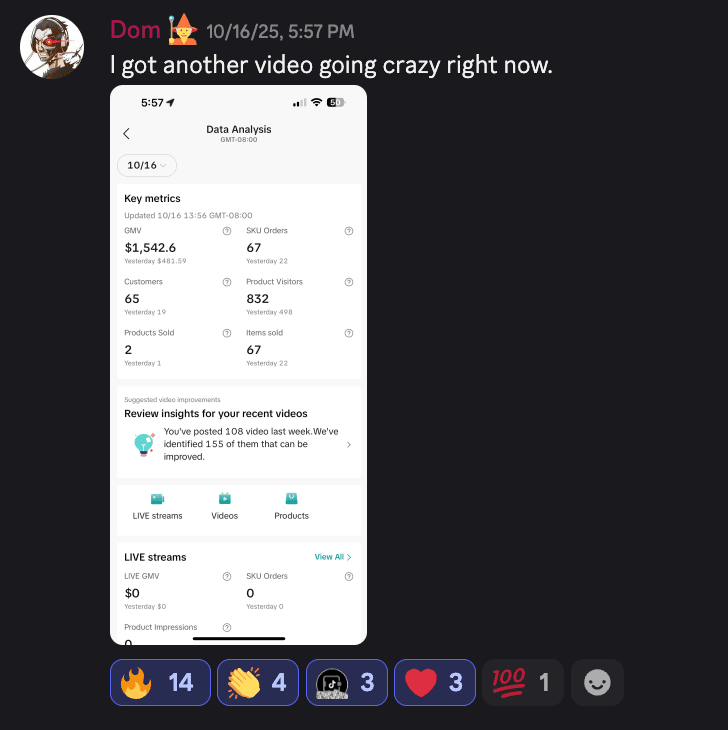728x730 pixels.
Task: Toggle the TikTok custom emoji reaction
Action: 346,683
